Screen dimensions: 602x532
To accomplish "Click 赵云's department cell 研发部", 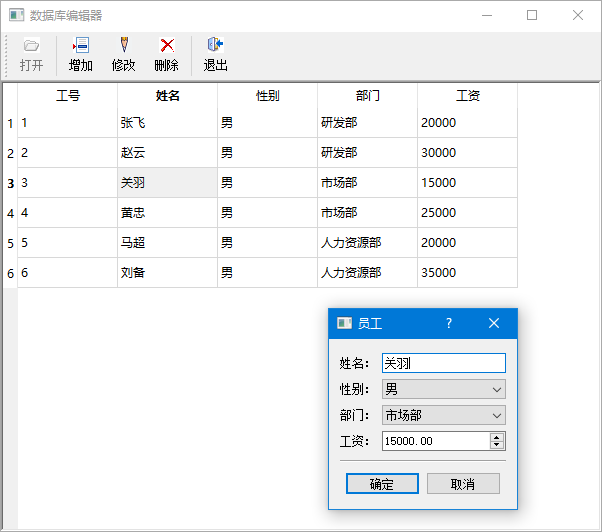I will pyautogui.click(x=367, y=153).
